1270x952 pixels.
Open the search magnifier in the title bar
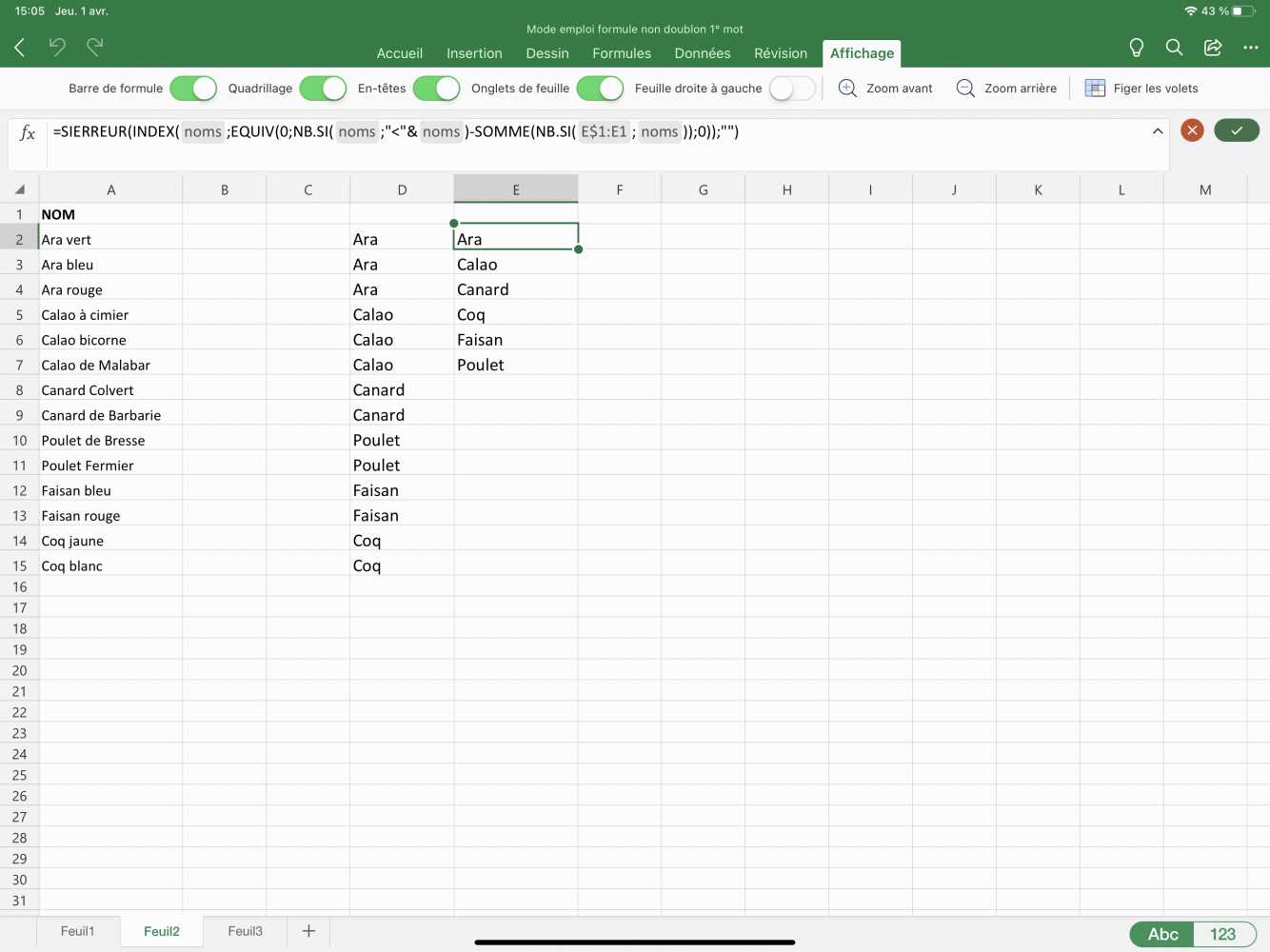pyautogui.click(x=1174, y=48)
